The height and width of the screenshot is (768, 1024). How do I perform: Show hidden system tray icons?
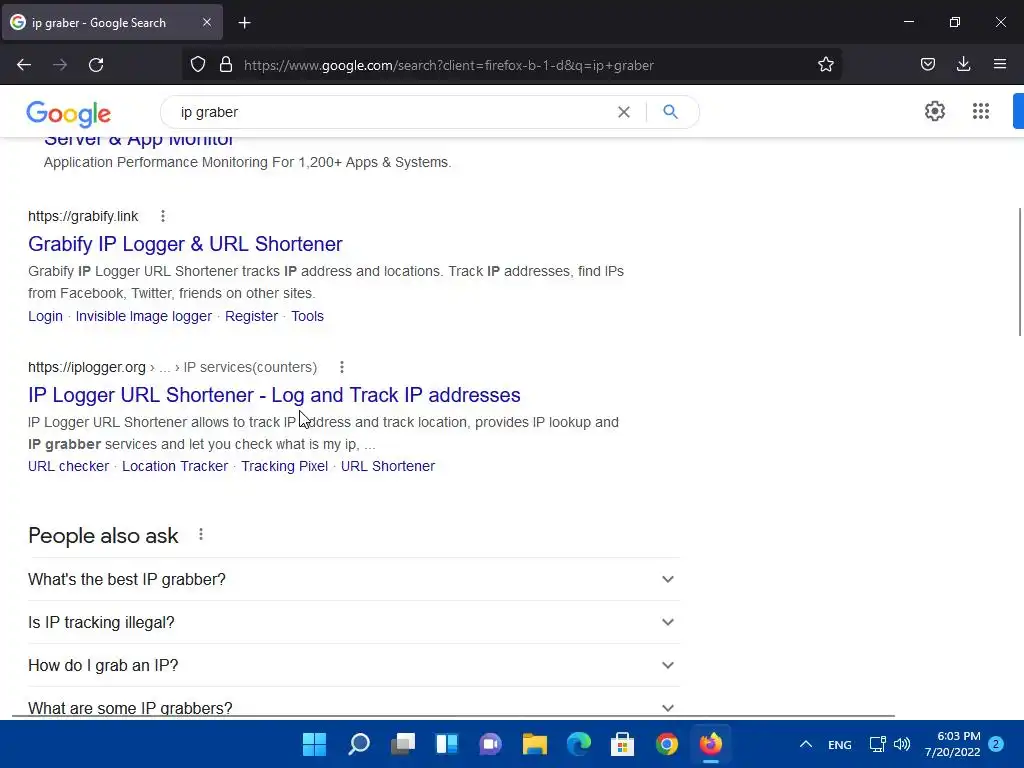tap(806, 744)
